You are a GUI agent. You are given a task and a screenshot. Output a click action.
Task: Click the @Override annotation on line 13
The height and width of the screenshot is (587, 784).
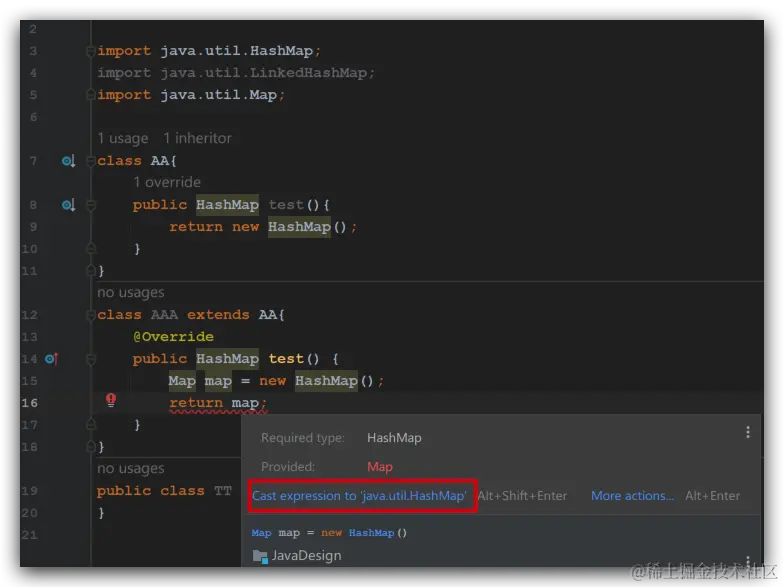click(x=174, y=336)
